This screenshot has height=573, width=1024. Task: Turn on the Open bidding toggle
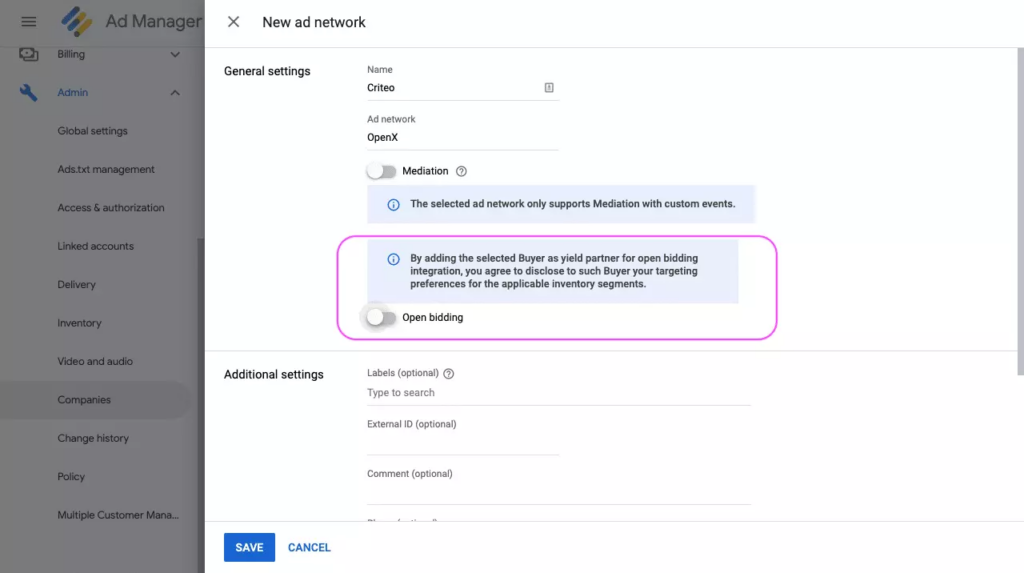pos(381,318)
